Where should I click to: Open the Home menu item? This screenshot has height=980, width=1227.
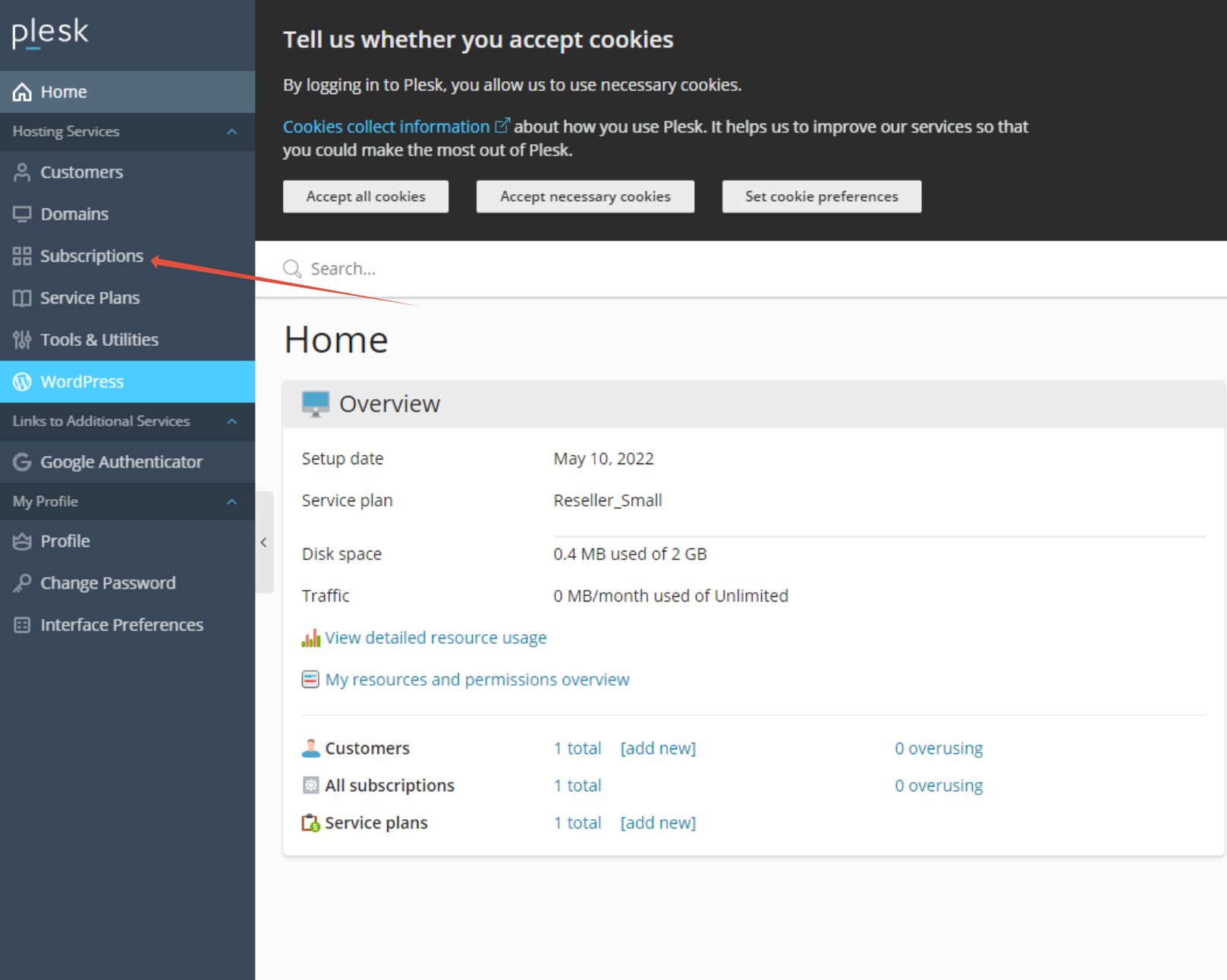127,92
